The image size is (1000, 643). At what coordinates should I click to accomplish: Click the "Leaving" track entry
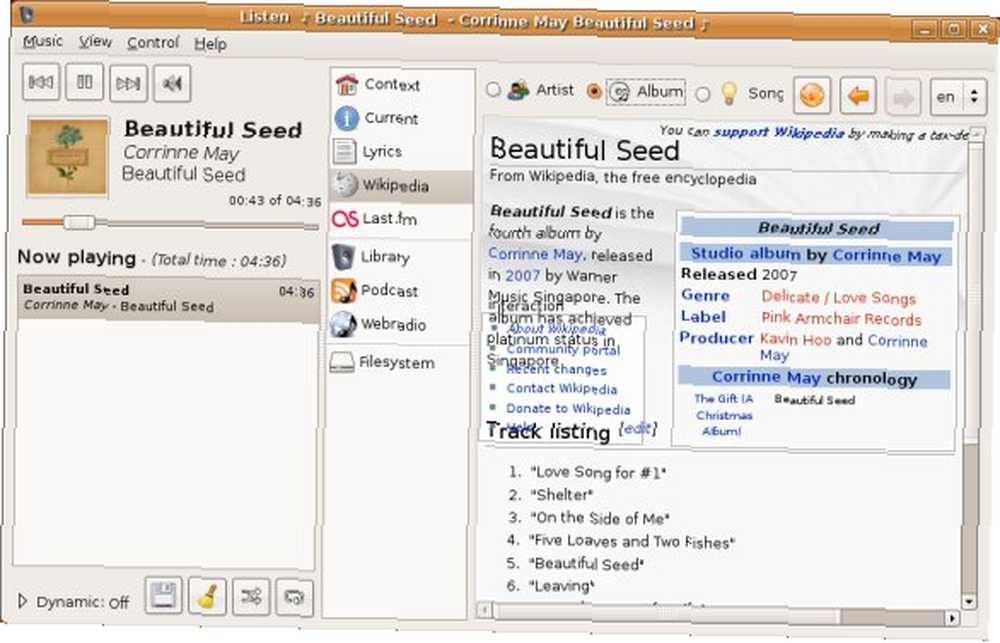[562, 586]
